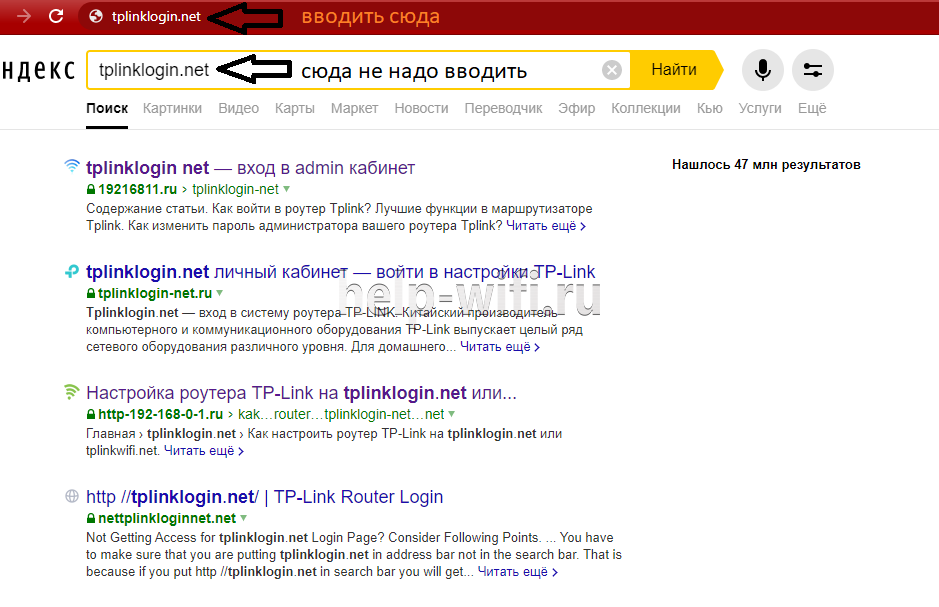Click the globe favicon of fourth result
This screenshot has height=607, width=939.
72,497
